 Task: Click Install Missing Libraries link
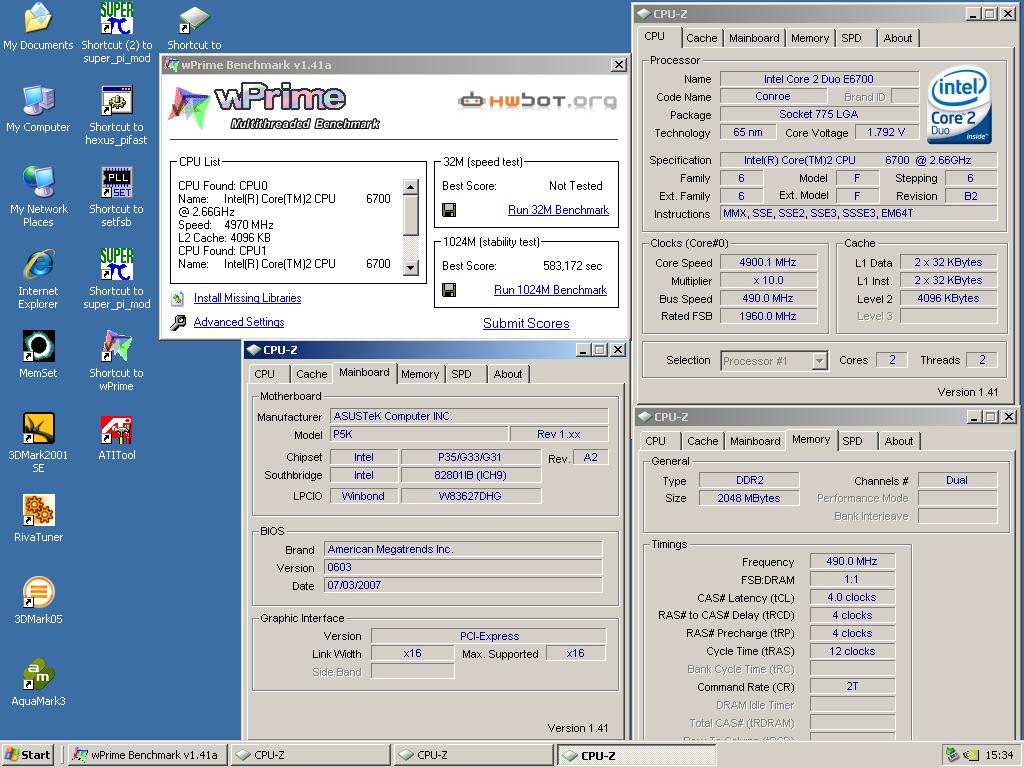(x=248, y=298)
